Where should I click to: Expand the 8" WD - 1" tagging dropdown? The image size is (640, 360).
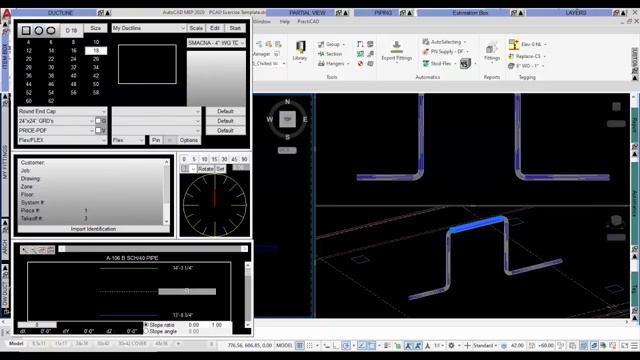543,66
